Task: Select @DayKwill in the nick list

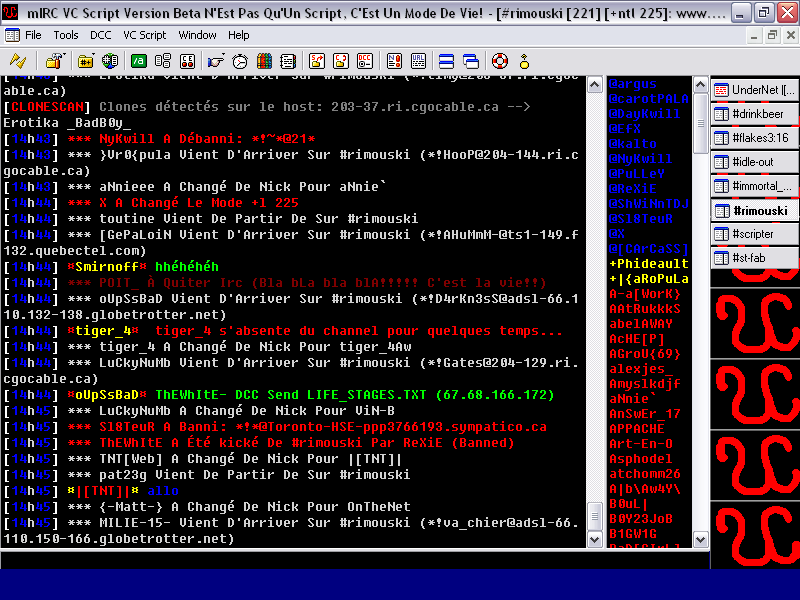Action: [x=644, y=113]
